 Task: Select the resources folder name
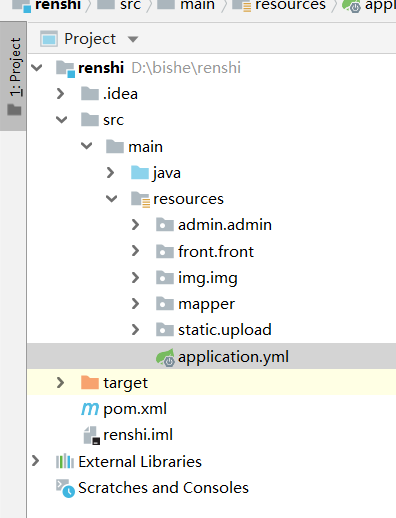[188, 199]
